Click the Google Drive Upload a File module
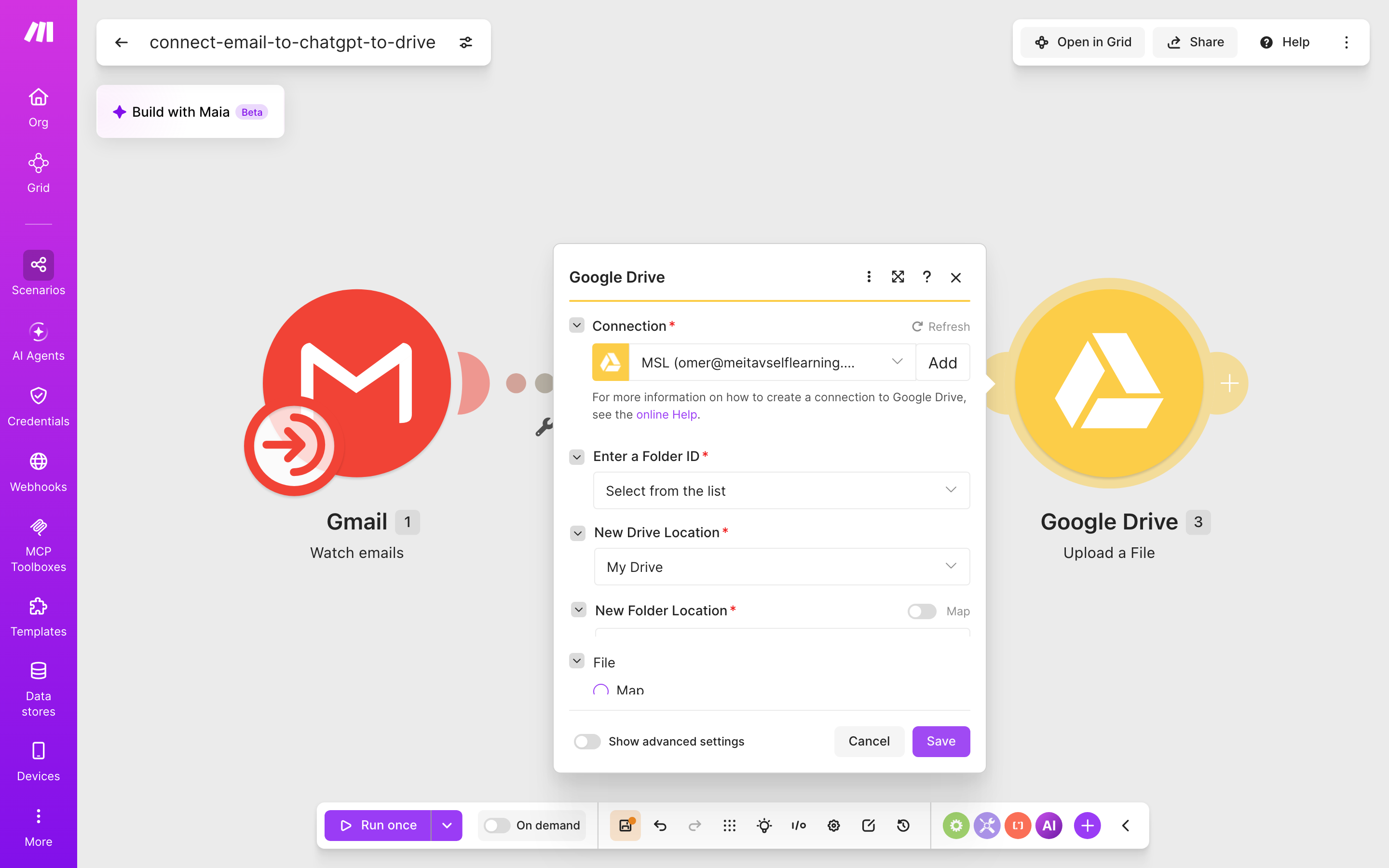The width and height of the screenshot is (1389, 868). (x=1109, y=383)
